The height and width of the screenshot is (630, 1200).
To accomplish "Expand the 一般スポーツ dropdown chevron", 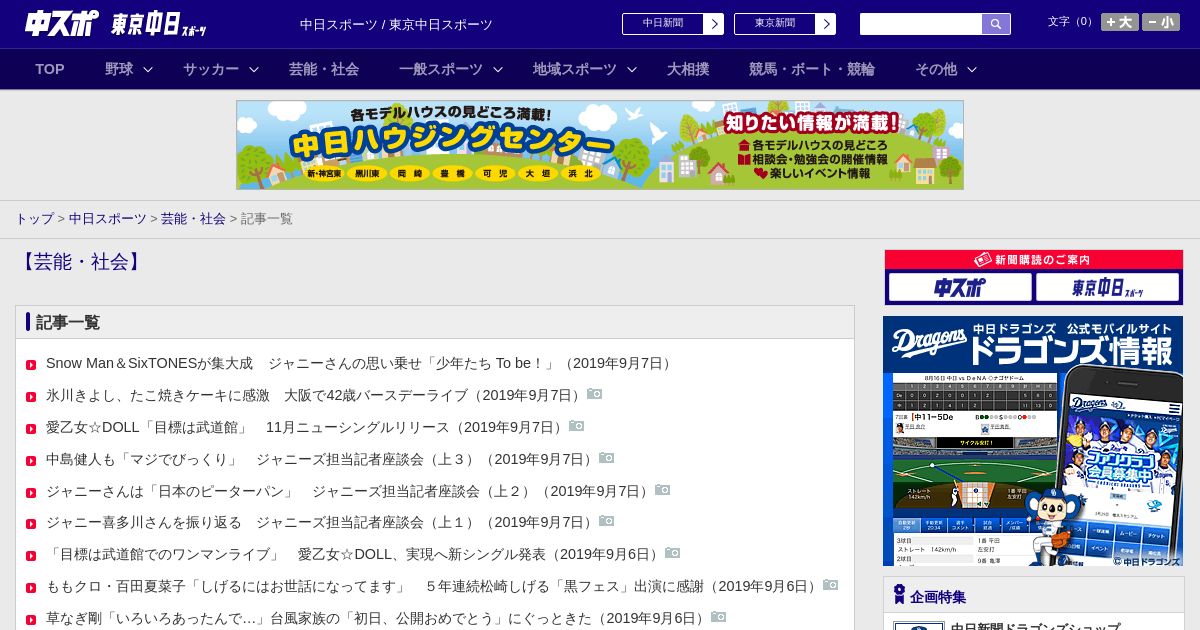I will (498, 69).
